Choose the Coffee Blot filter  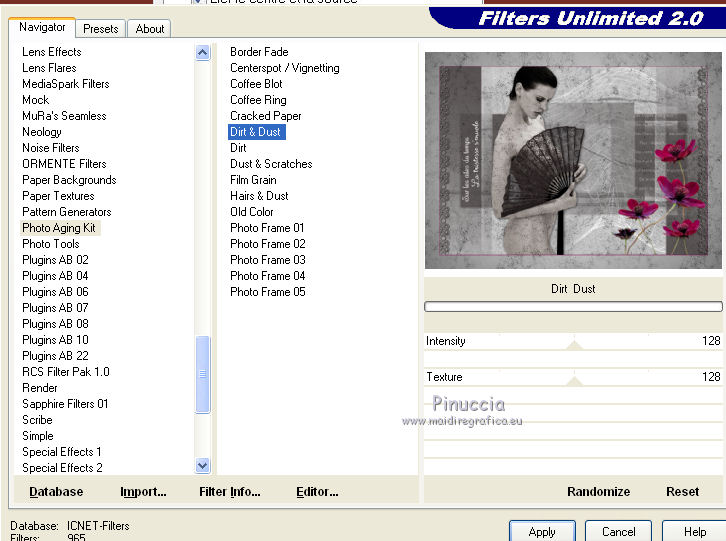click(x=256, y=84)
